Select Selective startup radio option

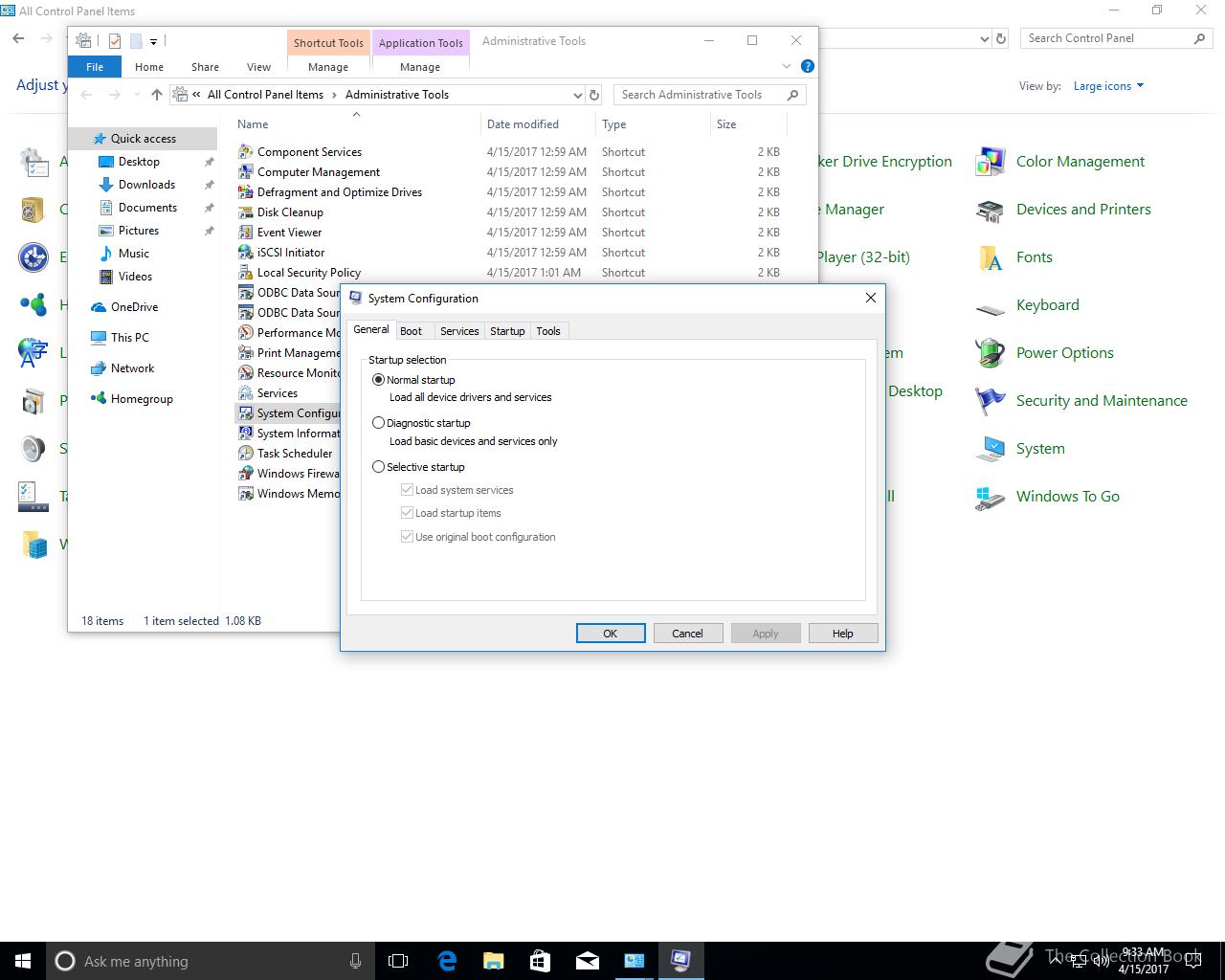[x=379, y=467]
